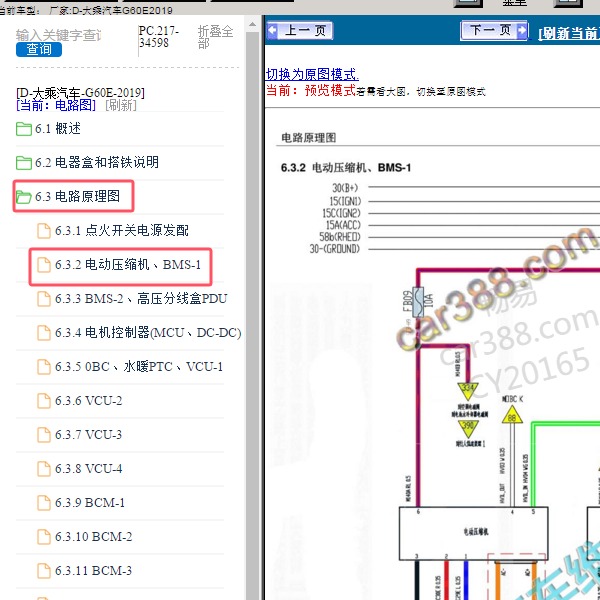Screen dimensions: 600x600
Task: Click the folder icon beside 6.2 电器盒和搭铁说明
Action: click(24, 163)
